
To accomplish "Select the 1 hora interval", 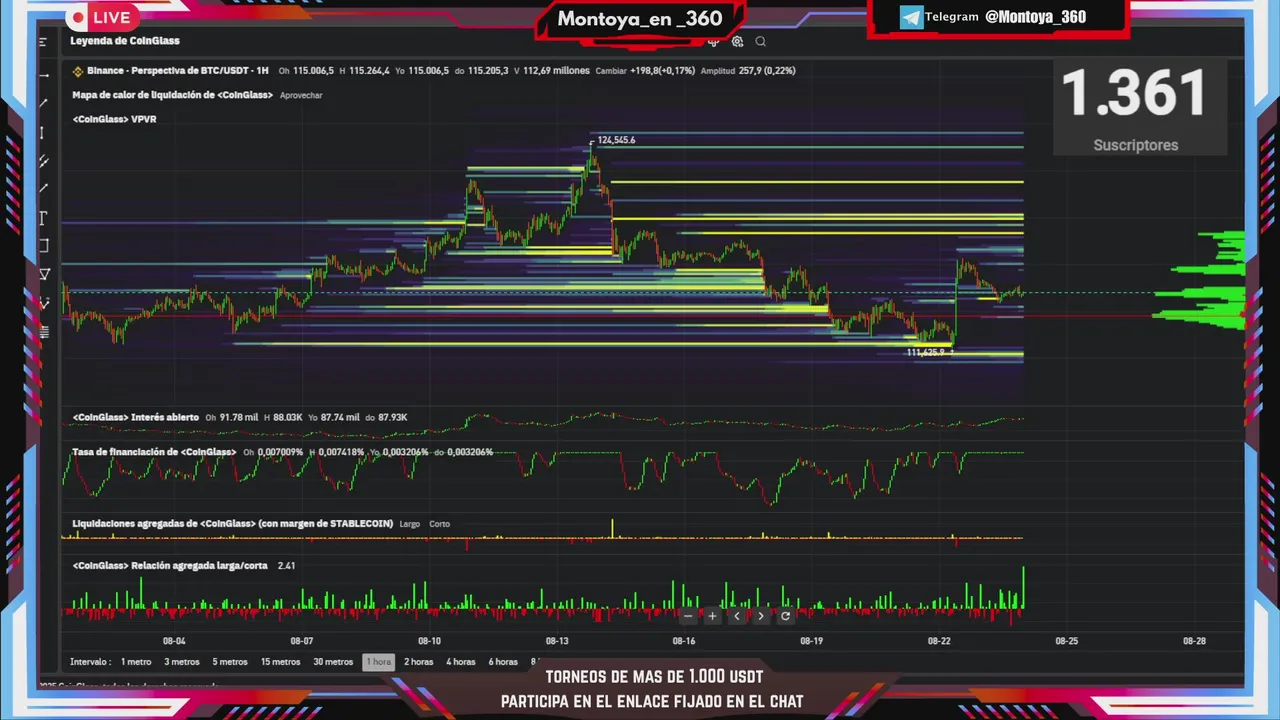I will point(379,662).
